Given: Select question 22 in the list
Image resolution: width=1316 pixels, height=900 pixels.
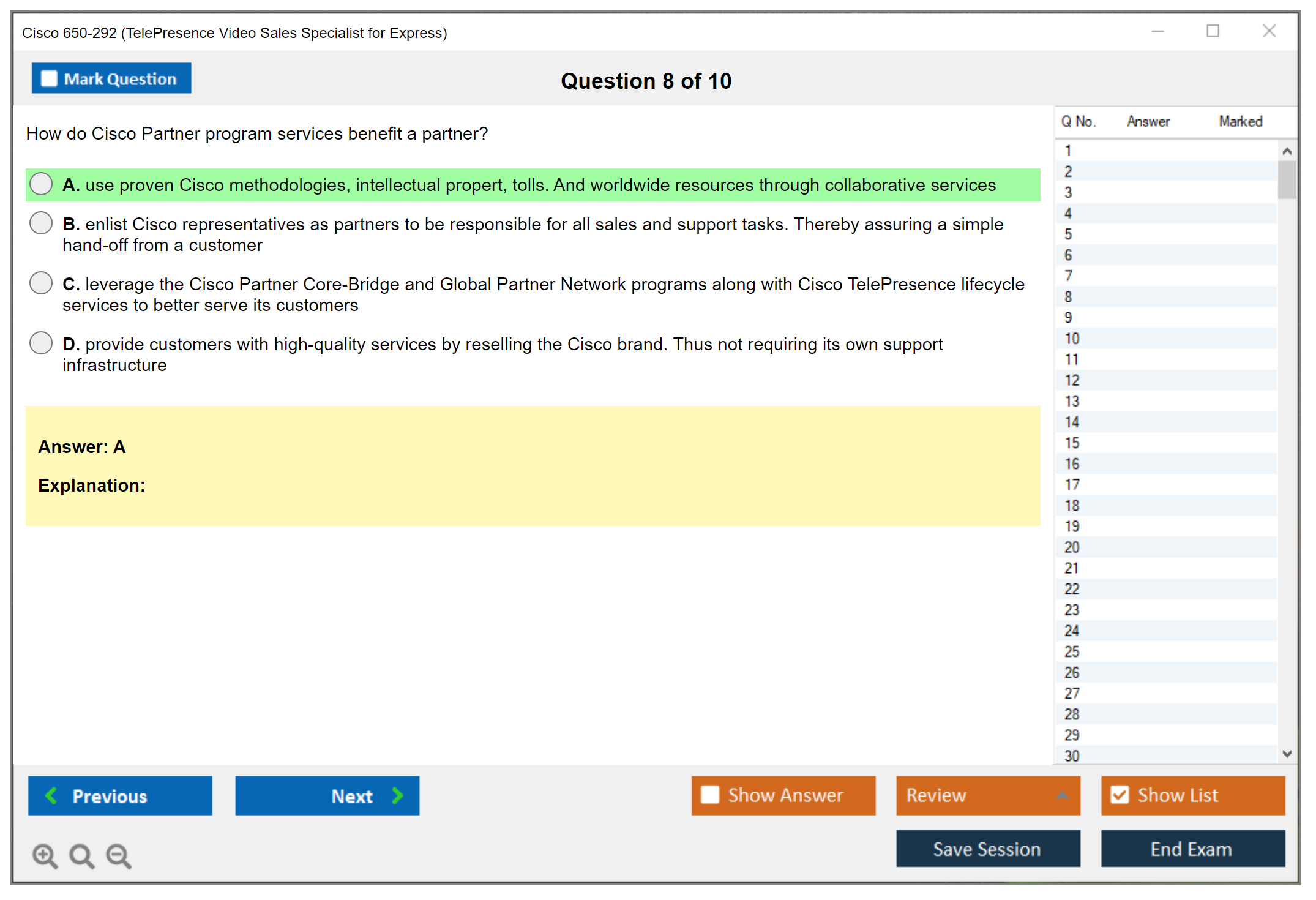Looking at the screenshot, I should (x=1072, y=589).
